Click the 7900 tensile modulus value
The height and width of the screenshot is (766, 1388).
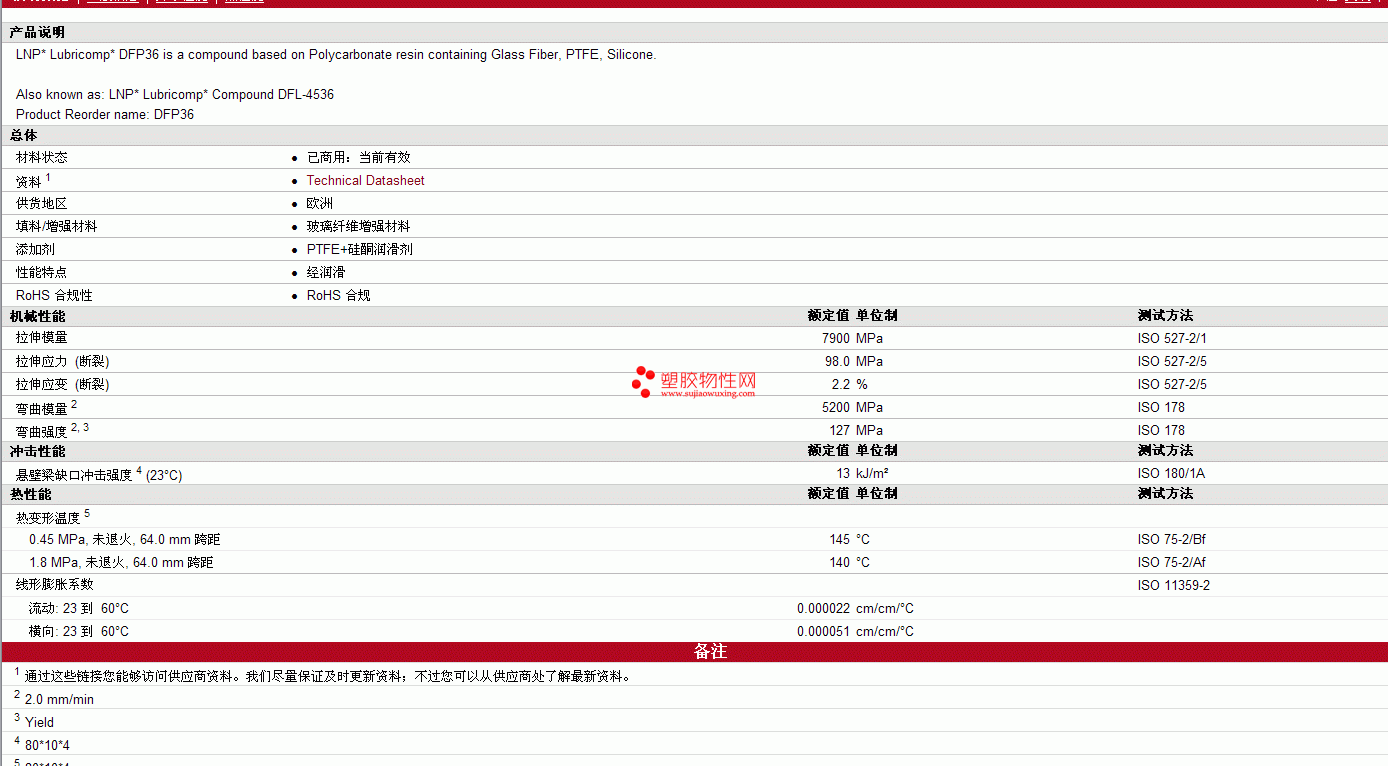[x=836, y=339]
